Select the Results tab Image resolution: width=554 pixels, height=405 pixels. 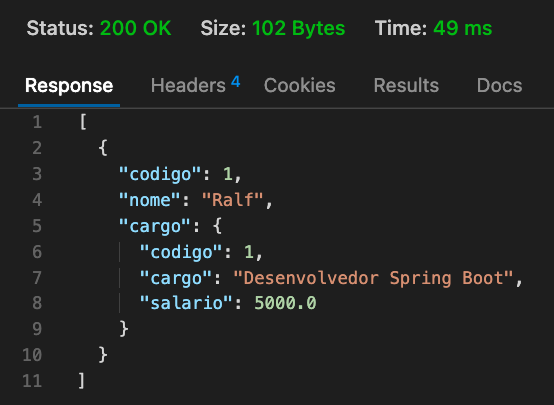coord(406,86)
